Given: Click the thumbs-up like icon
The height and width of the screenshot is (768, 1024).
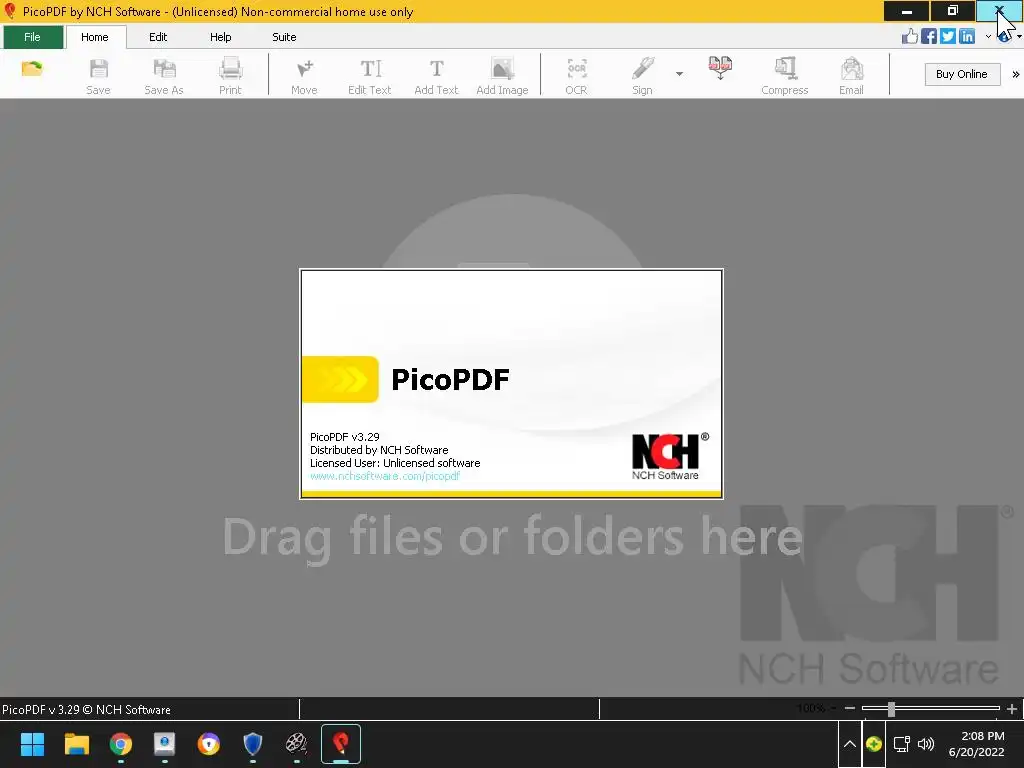Looking at the screenshot, I should point(910,37).
